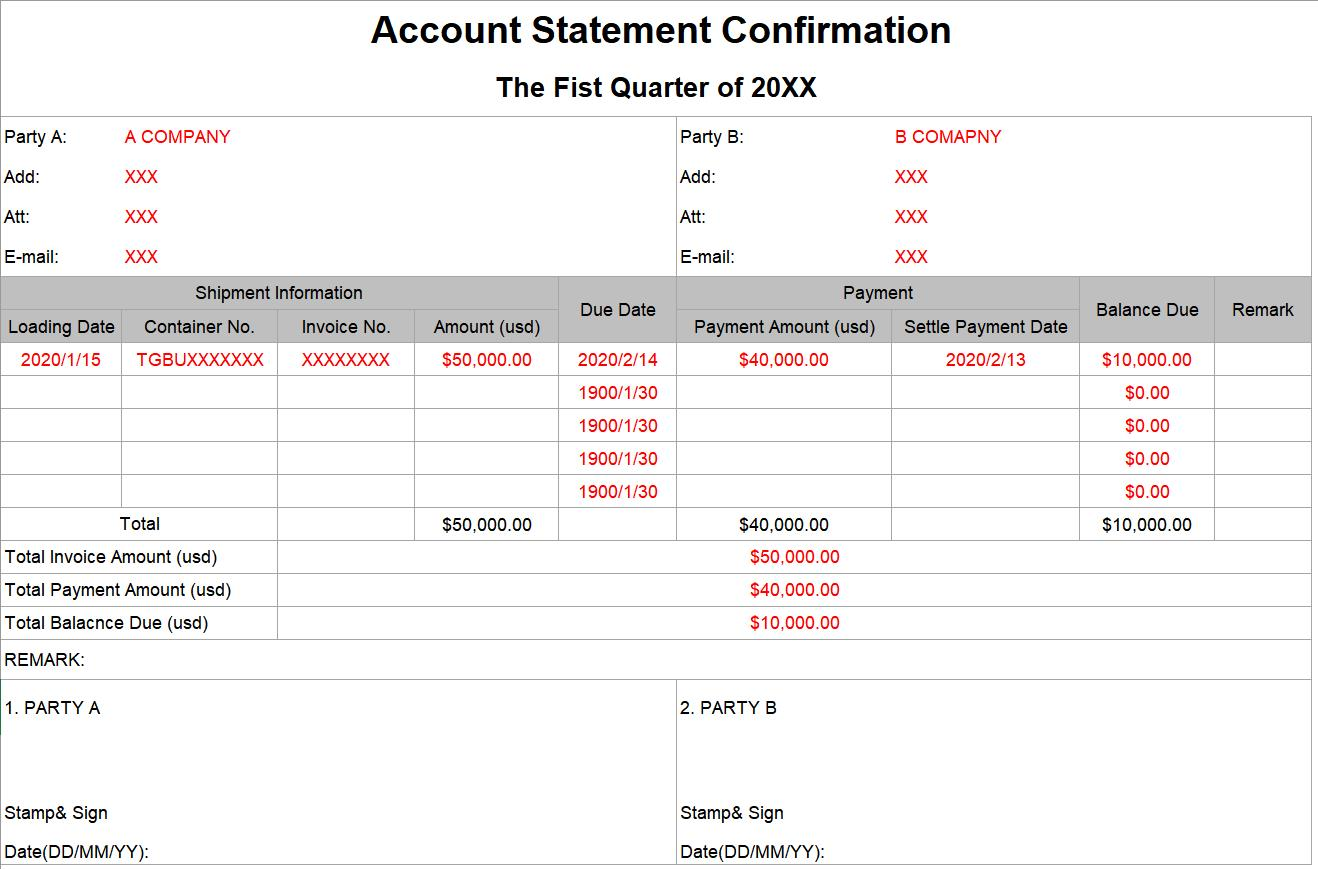Click Party A's Stamp& Sign label
The width and height of the screenshot is (1318, 869).
click(56, 813)
